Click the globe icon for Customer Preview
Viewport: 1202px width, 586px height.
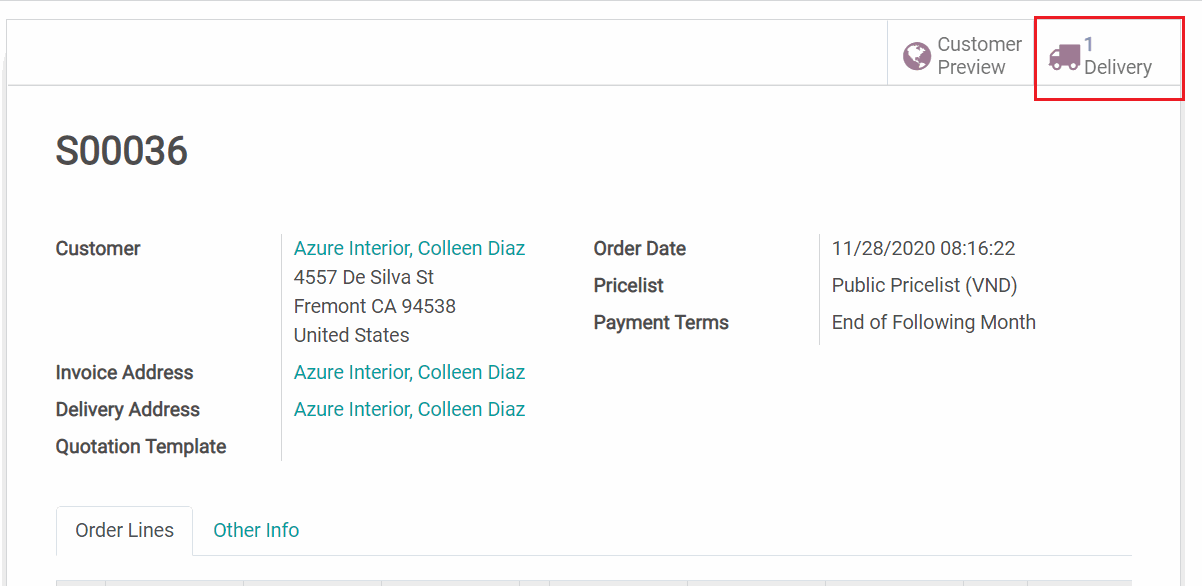917,56
